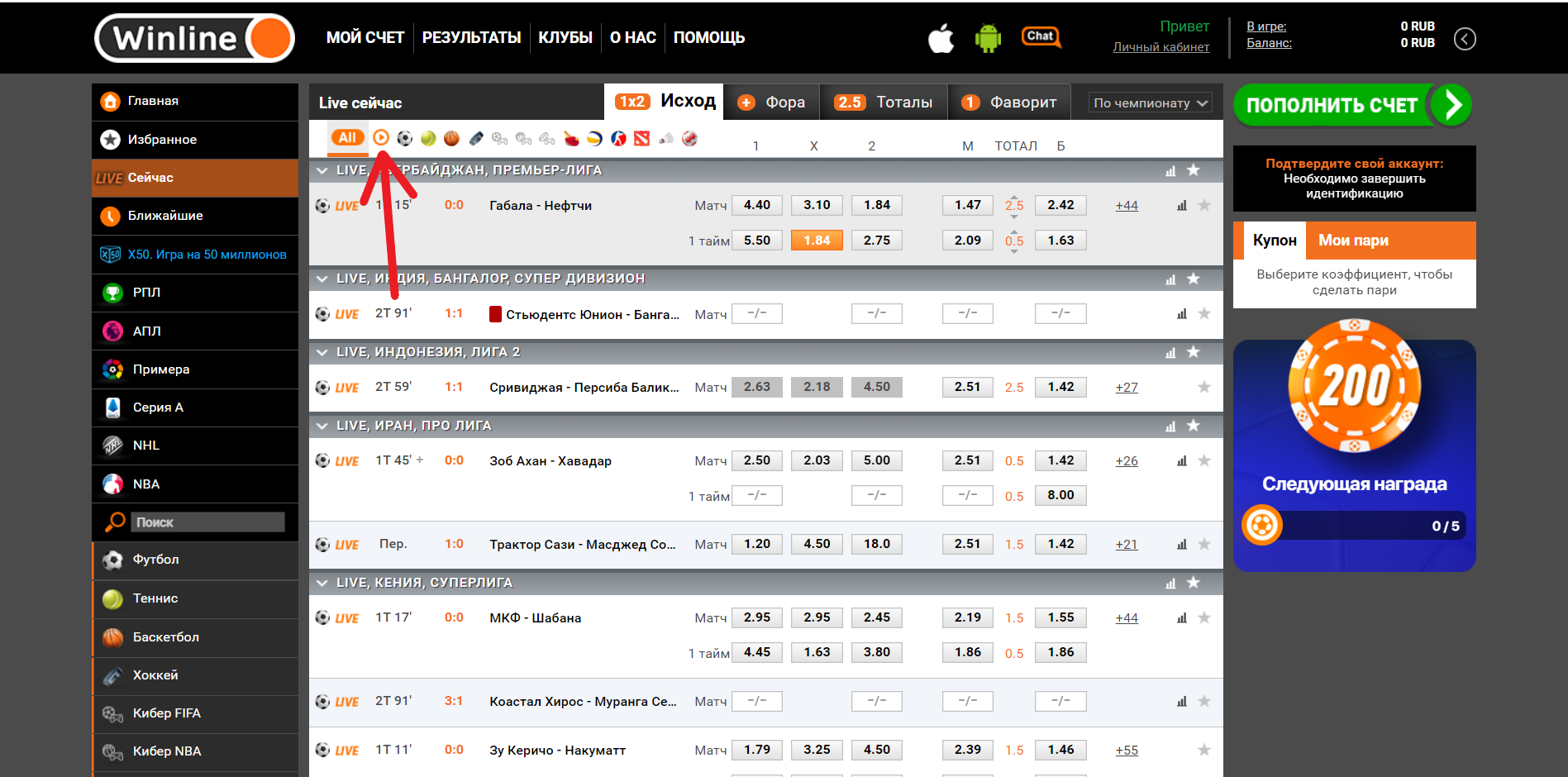Viewport: 1568px width, 777px height.
Task: Favorite the Kenya Superleague header star
Action: 1194,583
